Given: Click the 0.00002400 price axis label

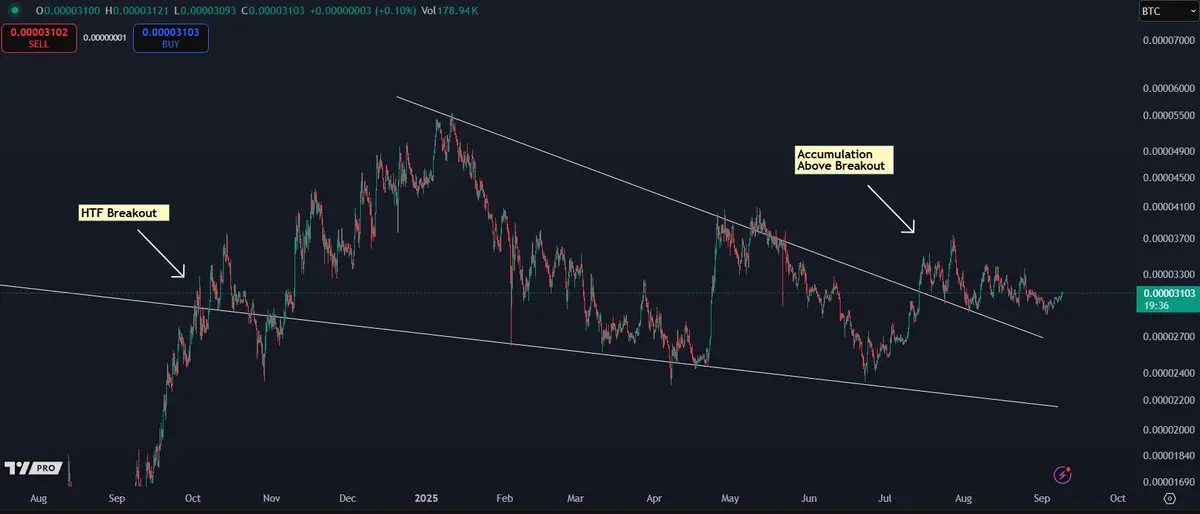Looking at the screenshot, I should point(1169,372).
